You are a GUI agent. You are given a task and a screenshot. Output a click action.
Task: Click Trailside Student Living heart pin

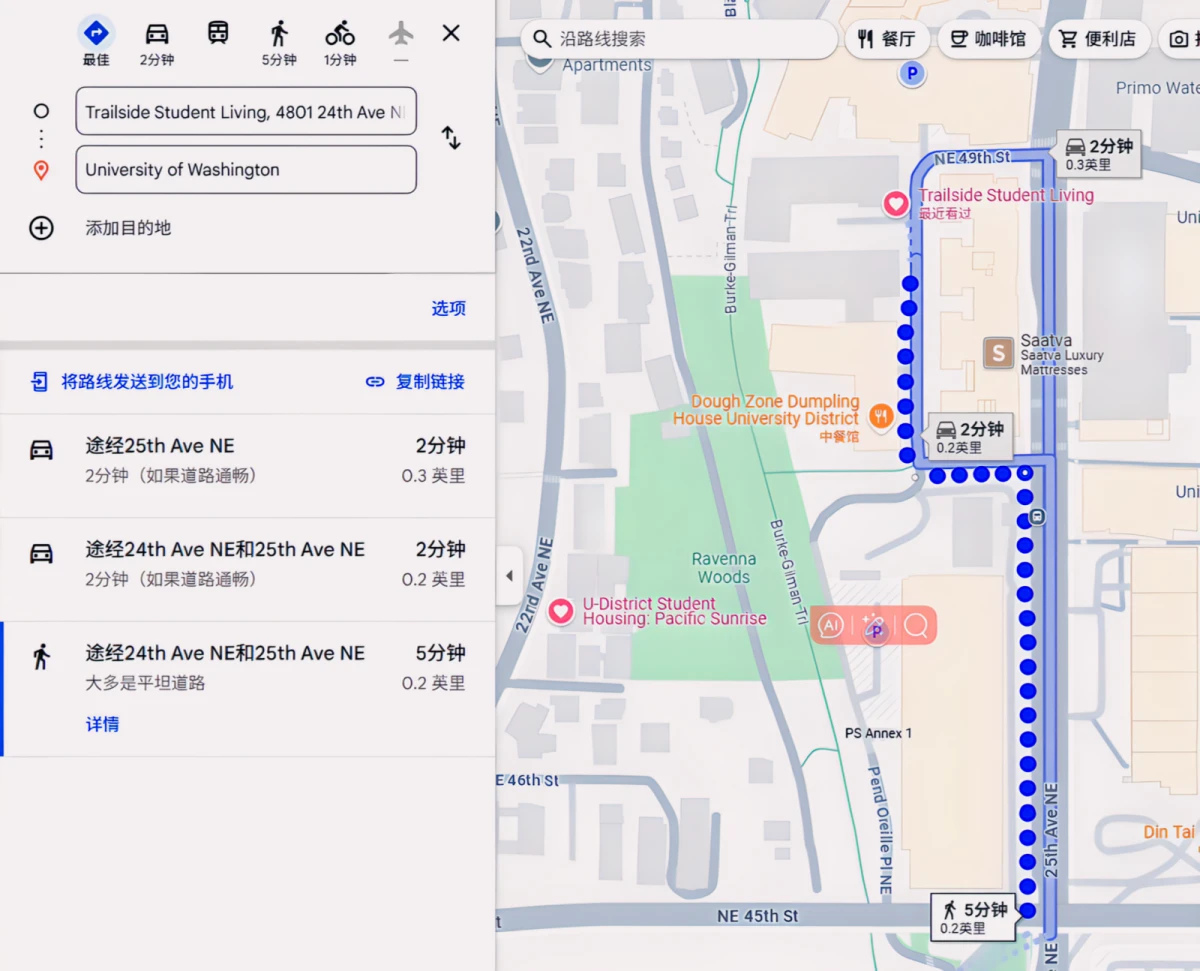pyautogui.click(x=896, y=205)
